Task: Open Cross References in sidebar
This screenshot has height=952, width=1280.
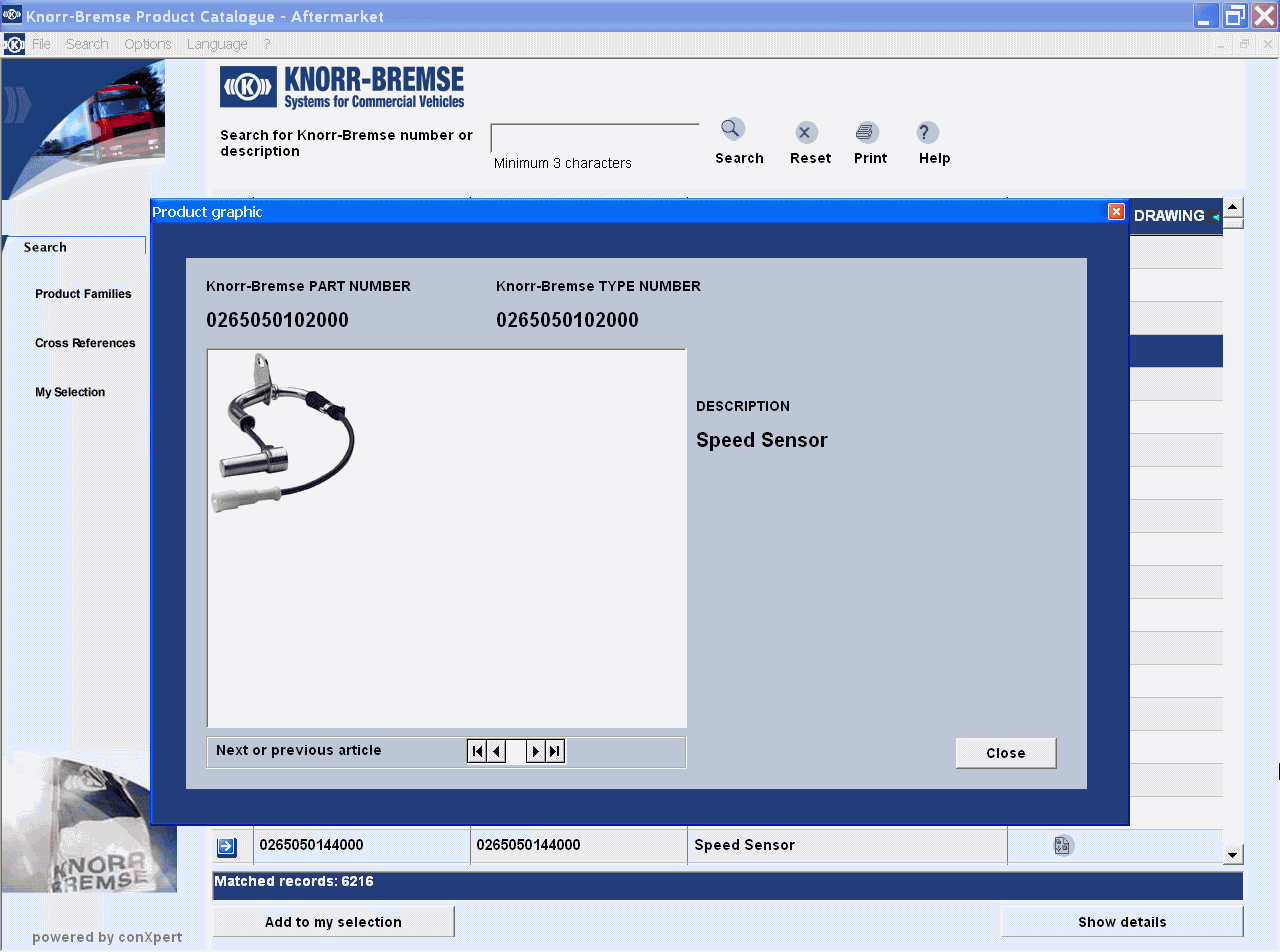Action: coord(85,343)
